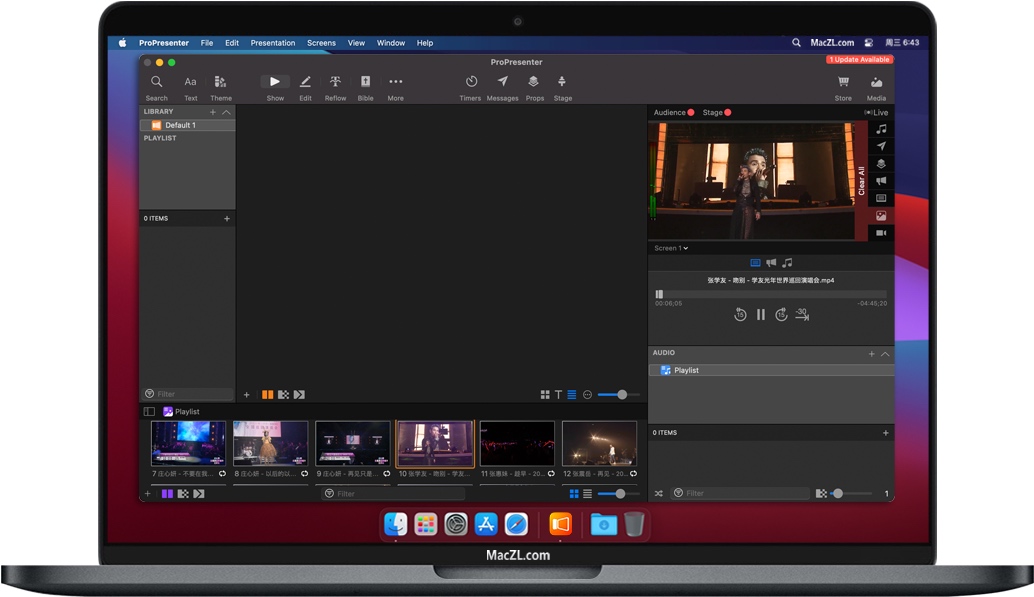Clear the messages layer
The width and height of the screenshot is (1034, 597).
tap(881, 146)
